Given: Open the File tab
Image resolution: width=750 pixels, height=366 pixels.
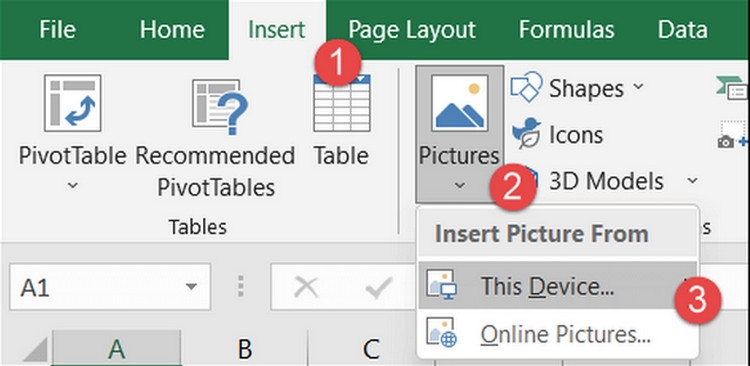Looking at the screenshot, I should (57, 30).
